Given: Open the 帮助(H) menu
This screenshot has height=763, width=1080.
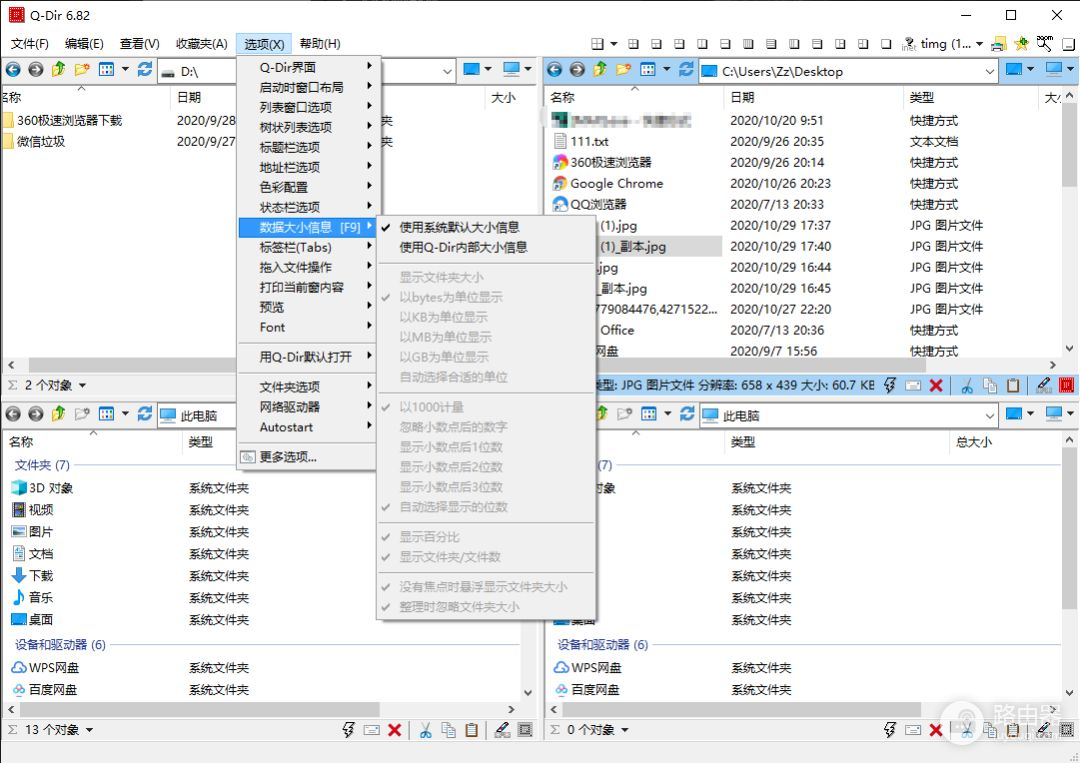Looking at the screenshot, I should (320, 44).
